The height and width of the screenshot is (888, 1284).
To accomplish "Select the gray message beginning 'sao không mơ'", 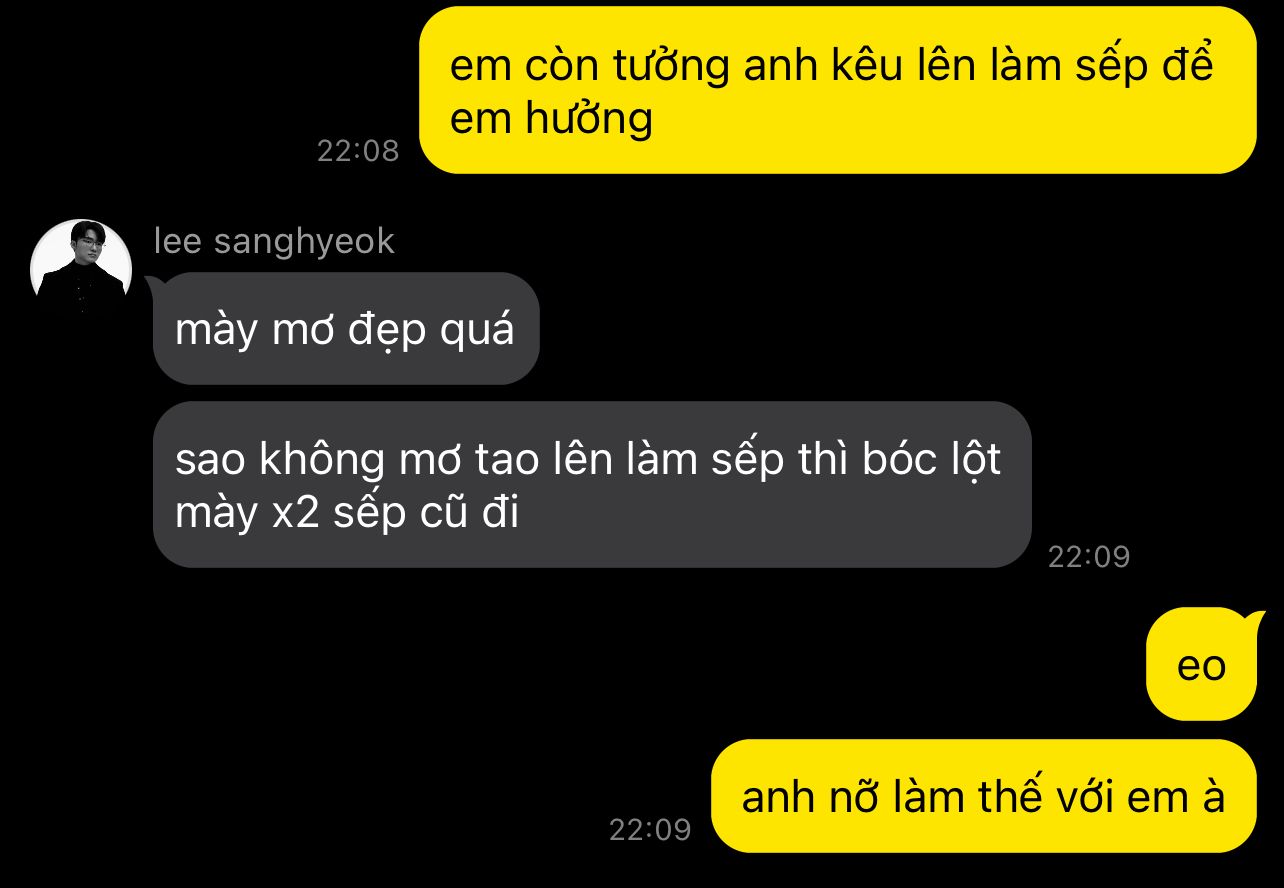I will tap(592, 485).
